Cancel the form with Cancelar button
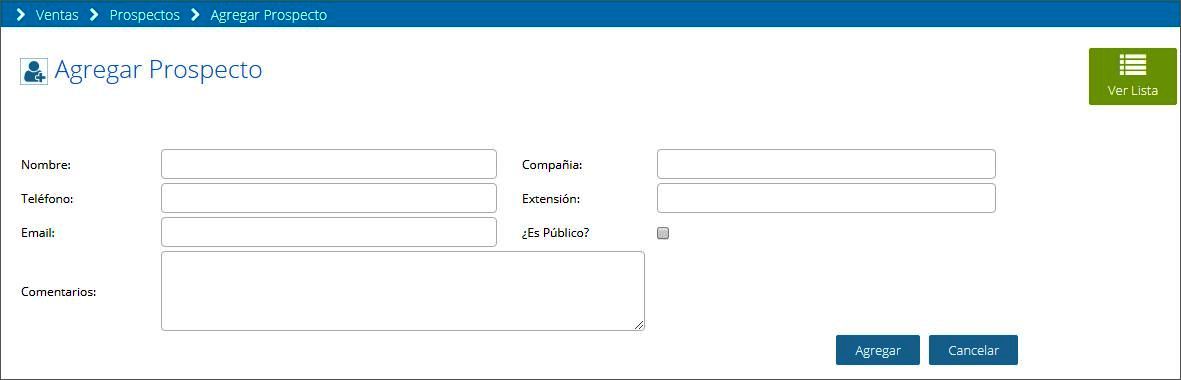1181x380 pixels. 973,350
